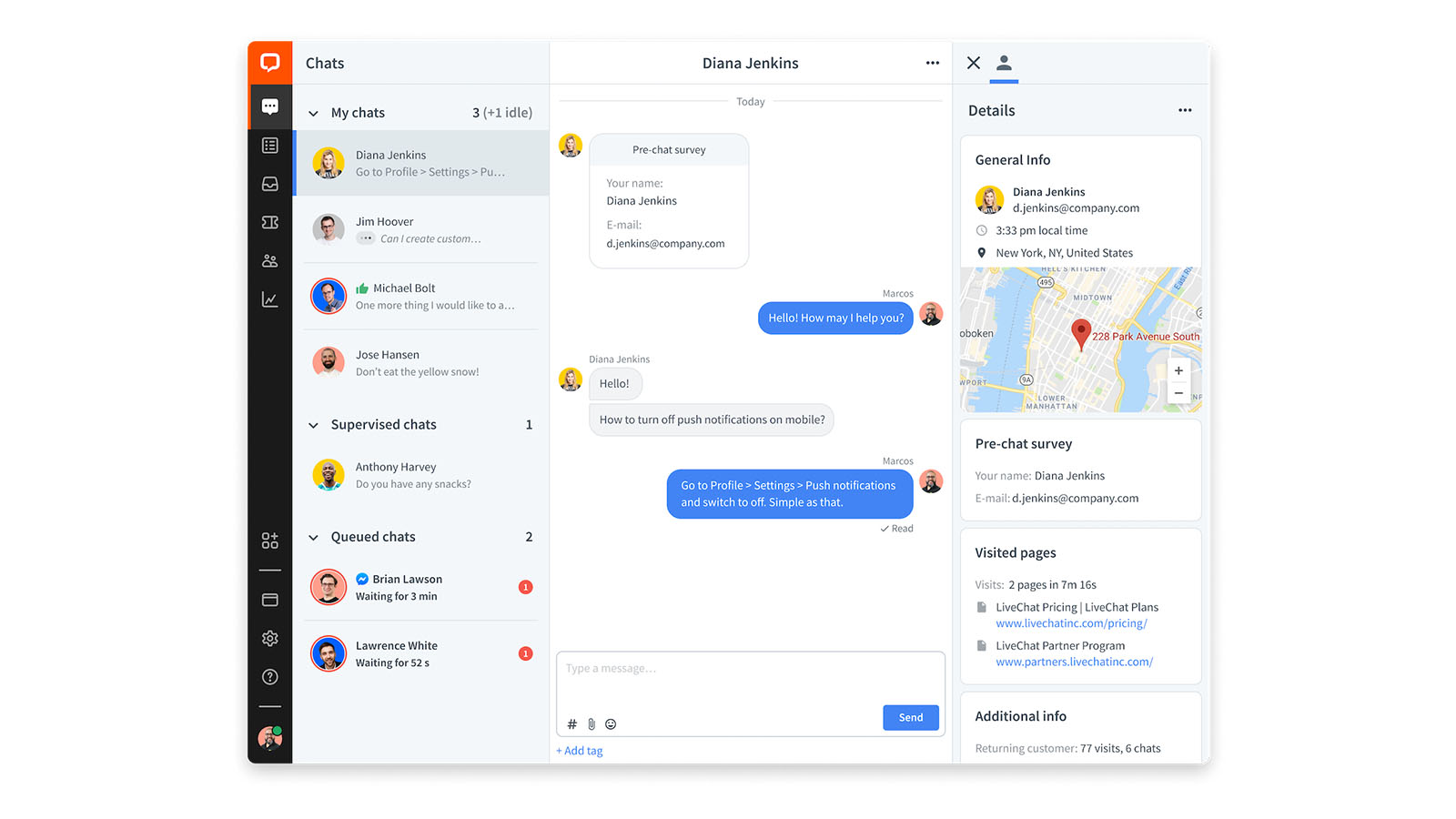
Task: Open the Archives section from the sidebar
Action: point(270,184)
